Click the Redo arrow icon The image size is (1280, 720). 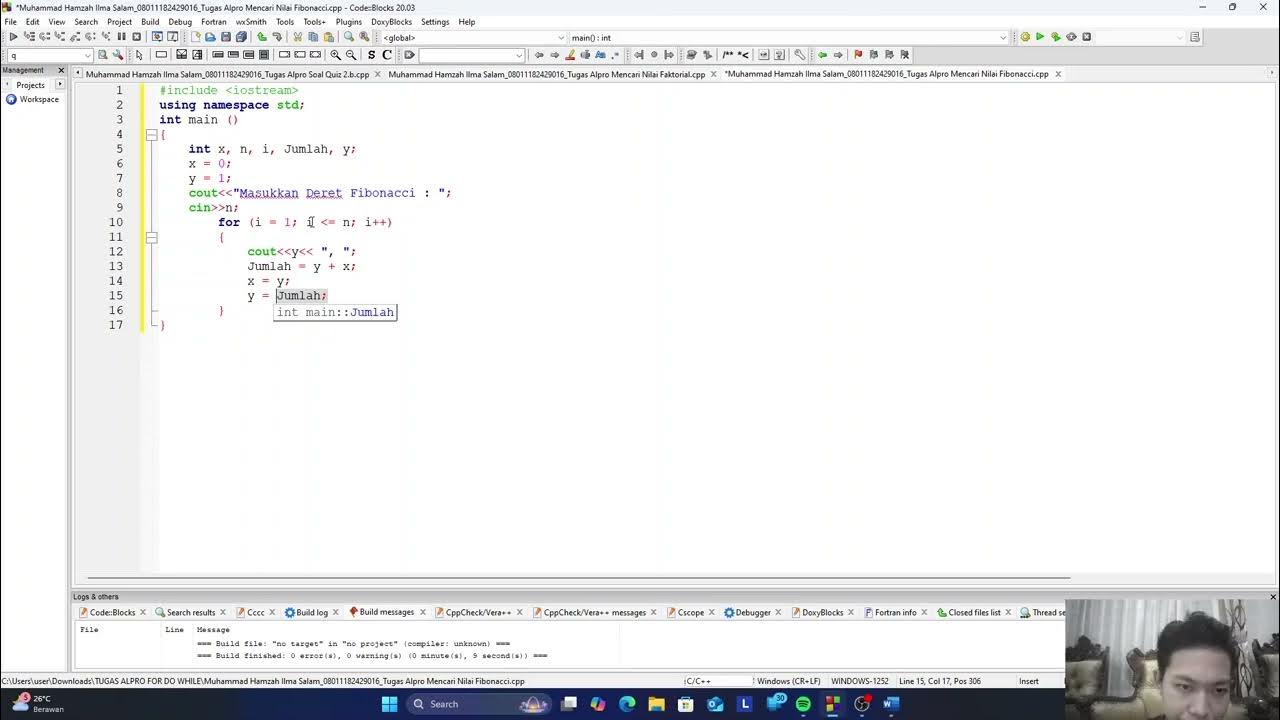278,37
